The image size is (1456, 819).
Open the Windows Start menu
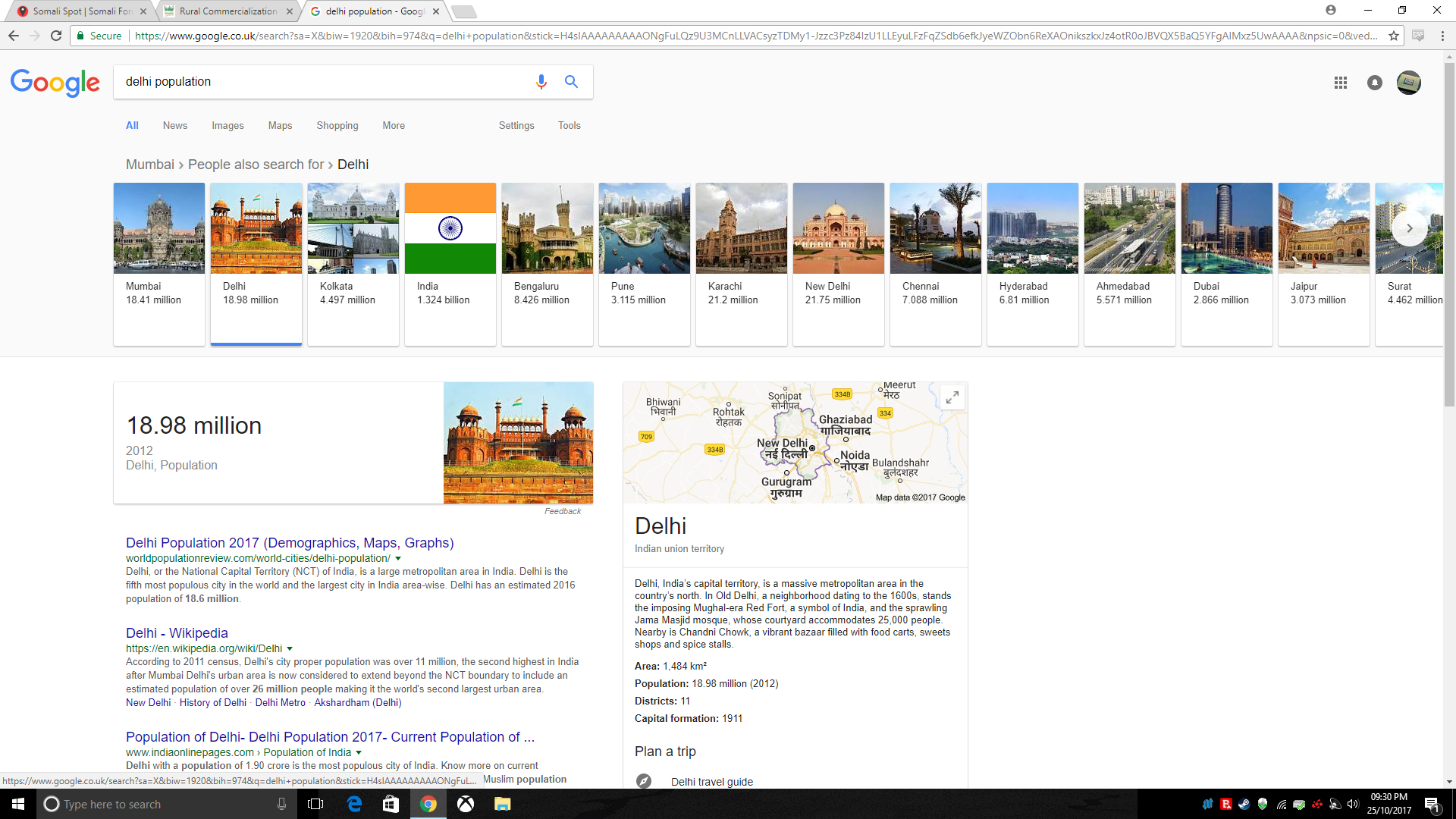18,804
